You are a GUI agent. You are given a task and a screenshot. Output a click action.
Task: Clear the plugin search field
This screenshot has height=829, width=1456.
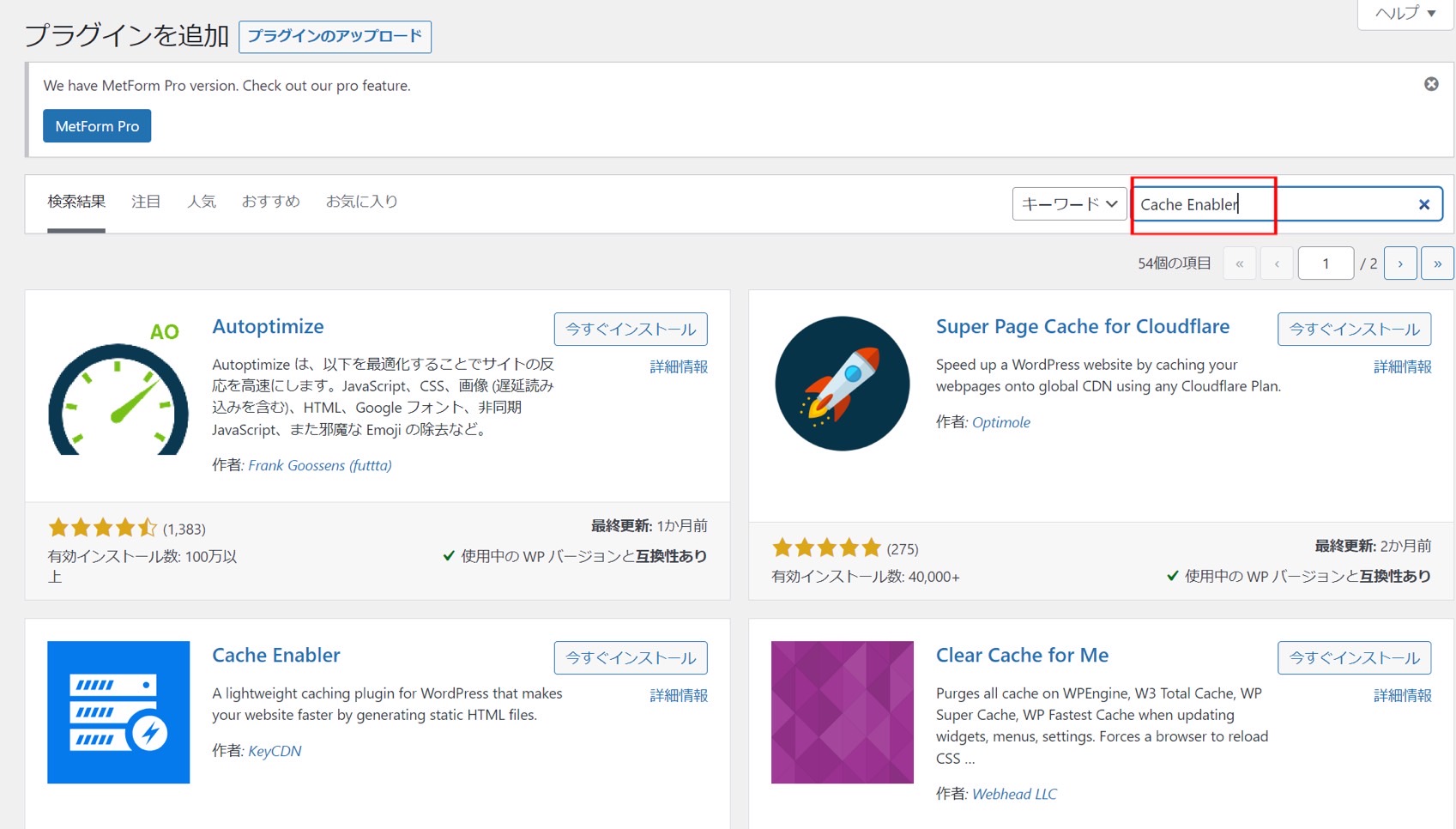1424,204
